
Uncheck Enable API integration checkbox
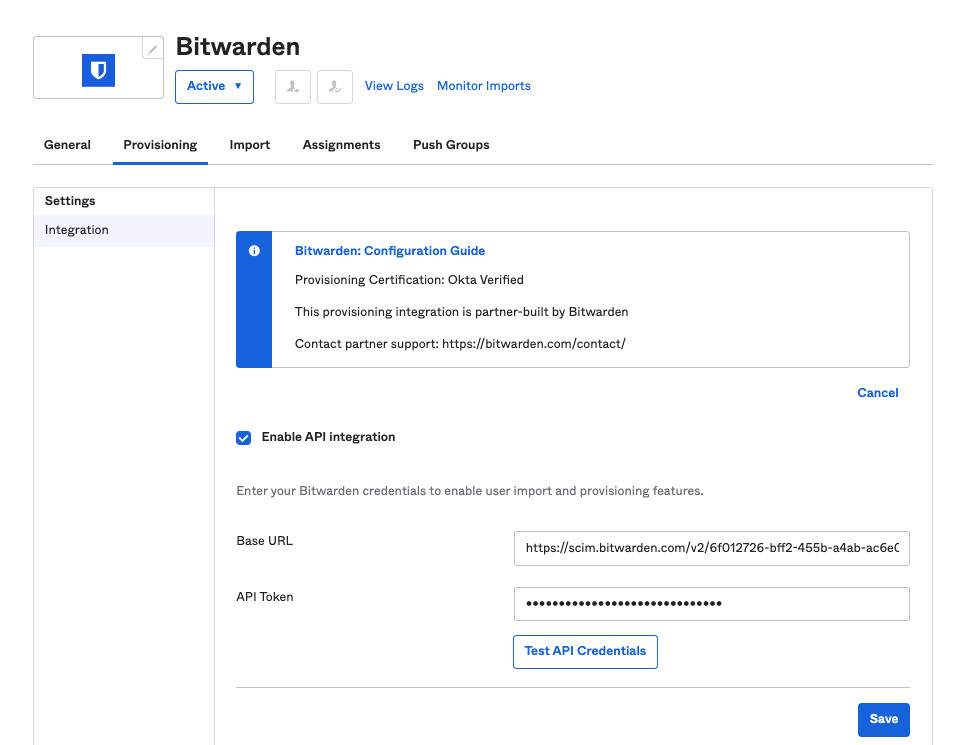(x=244, y=438)
